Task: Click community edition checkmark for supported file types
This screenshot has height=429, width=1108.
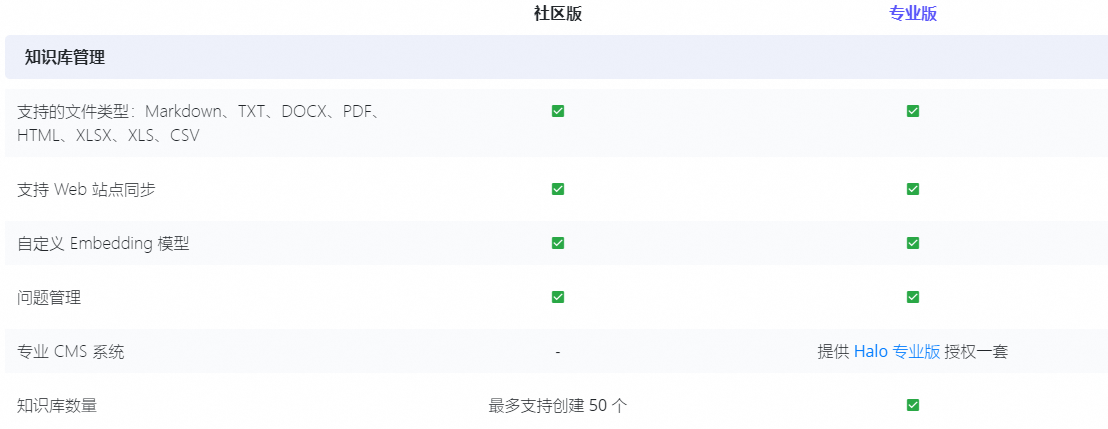Action: (x=558, y=111)
